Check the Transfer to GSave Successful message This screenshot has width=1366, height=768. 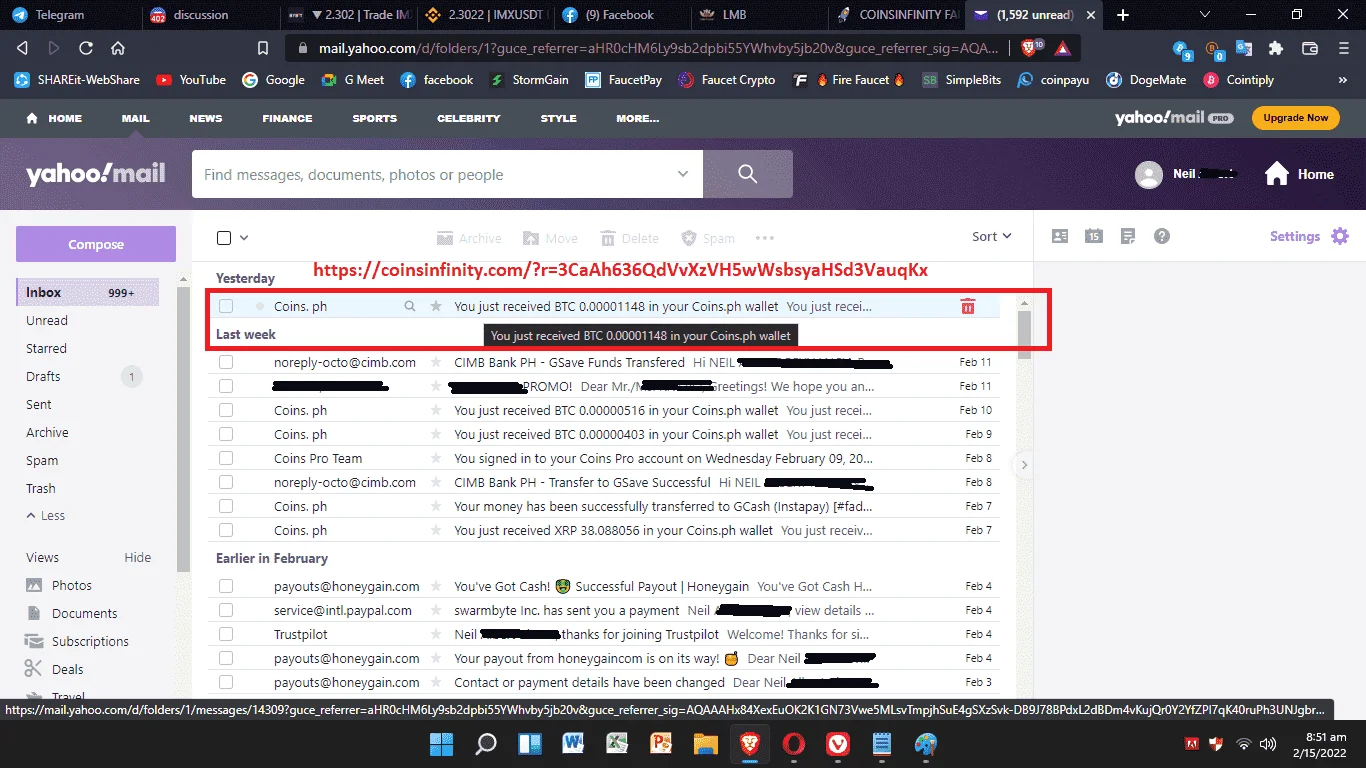[226, 482]
